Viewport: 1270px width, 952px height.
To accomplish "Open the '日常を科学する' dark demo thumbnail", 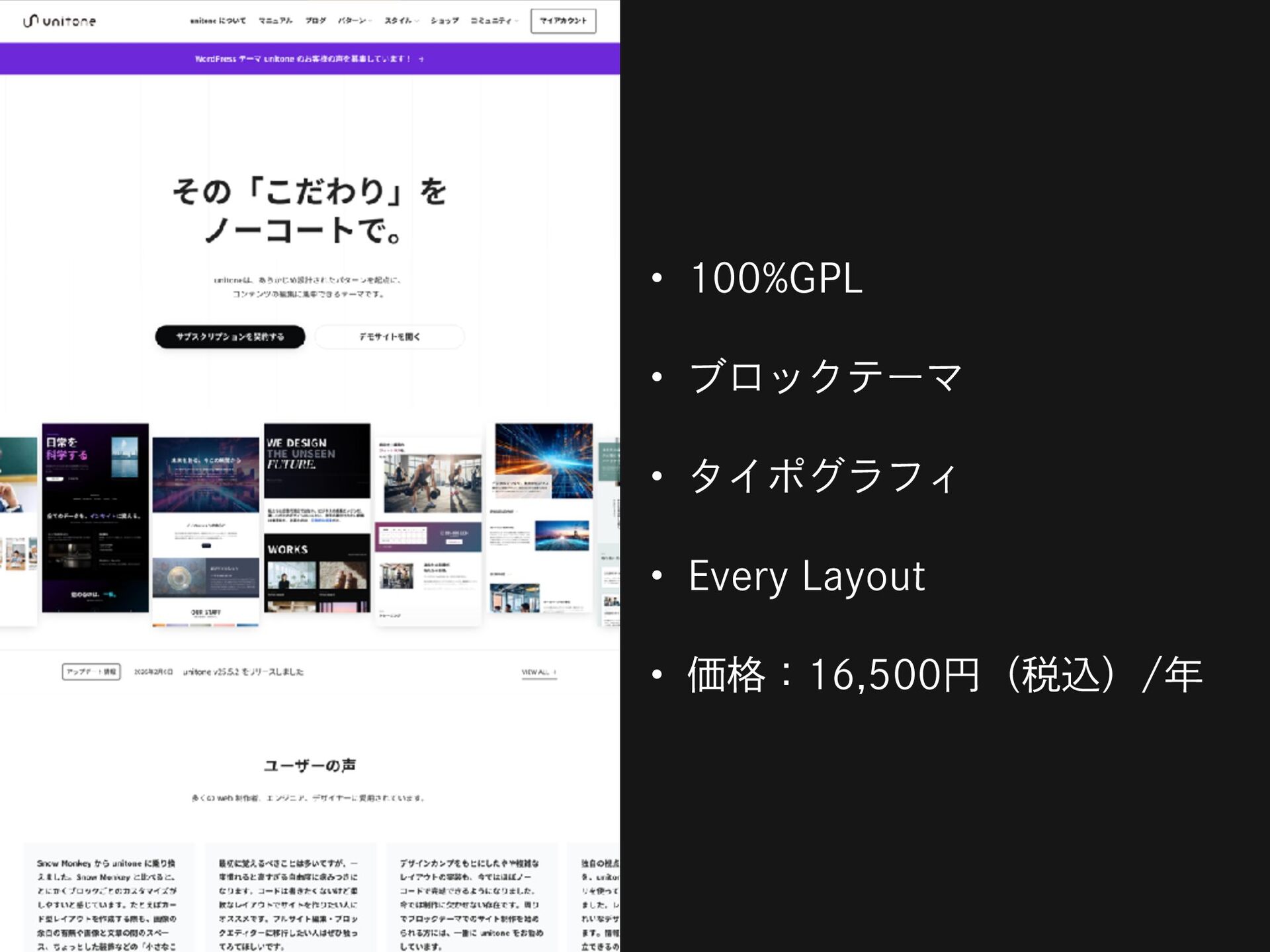I will pyautogui.click(x=95, y=518).
